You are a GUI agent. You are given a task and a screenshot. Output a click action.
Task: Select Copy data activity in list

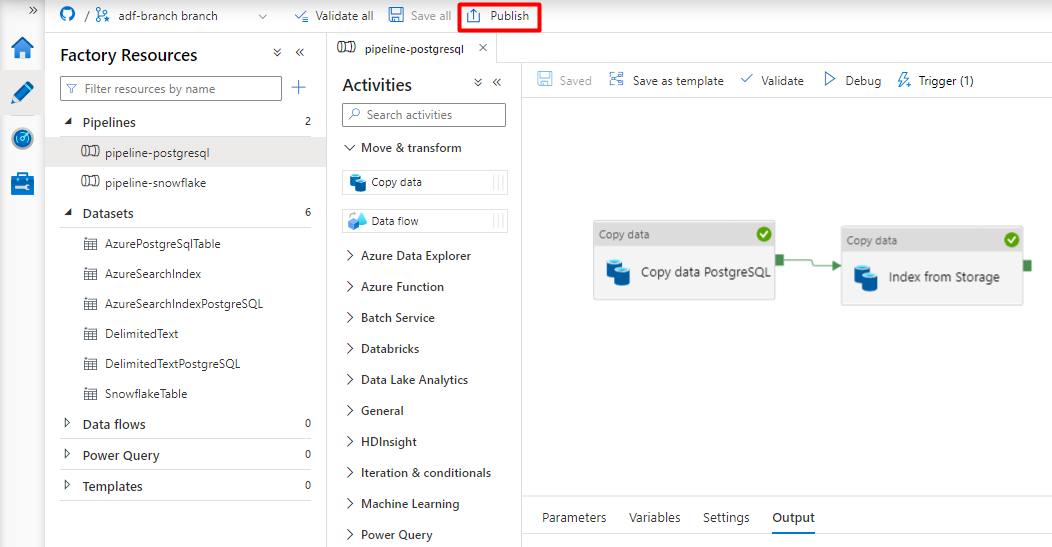point(425,183)
